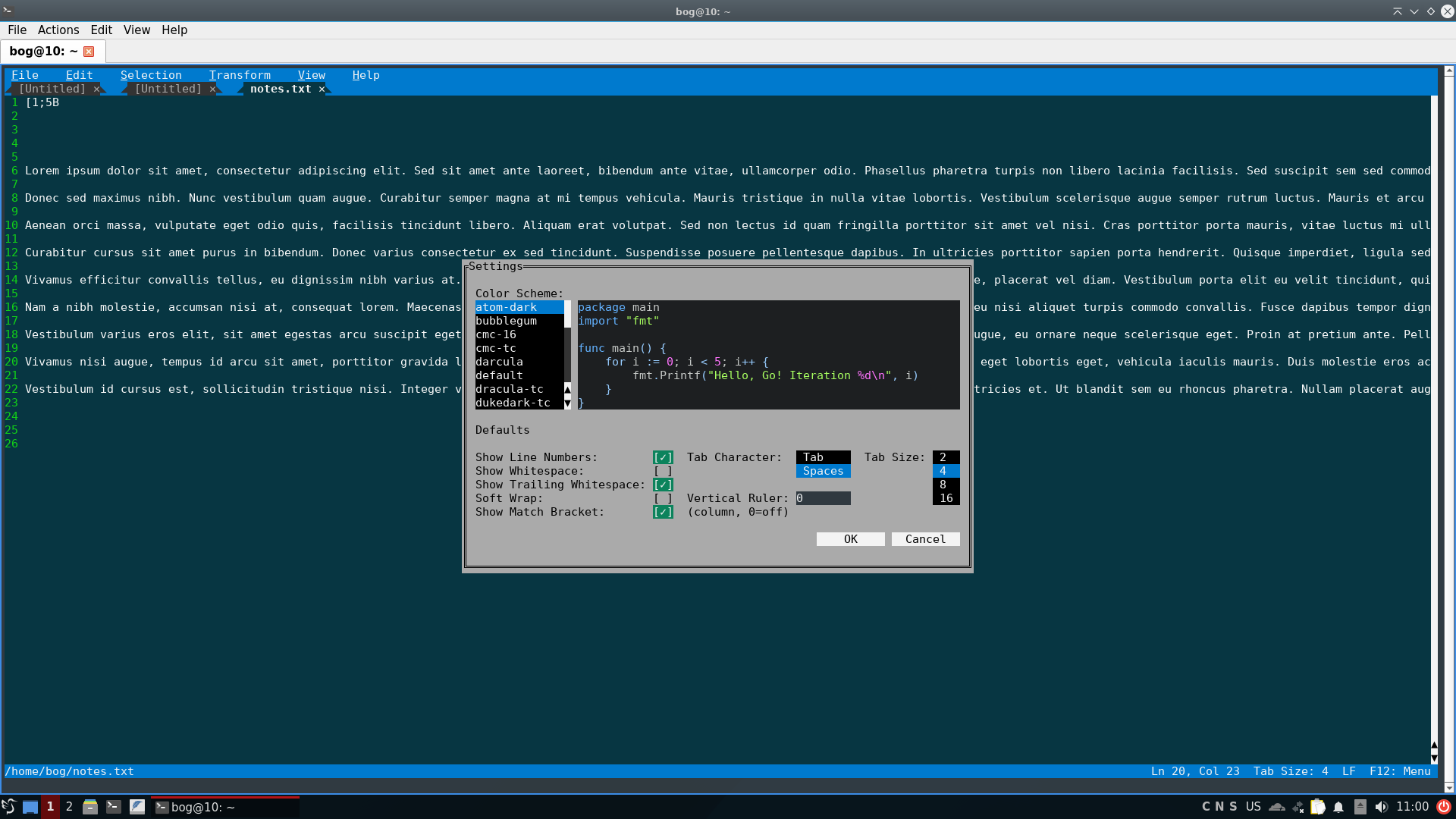Click color scheme list scroll up arrow
Screen dimensions: 1456x819
pyautogui.click(x=567, y=389)
